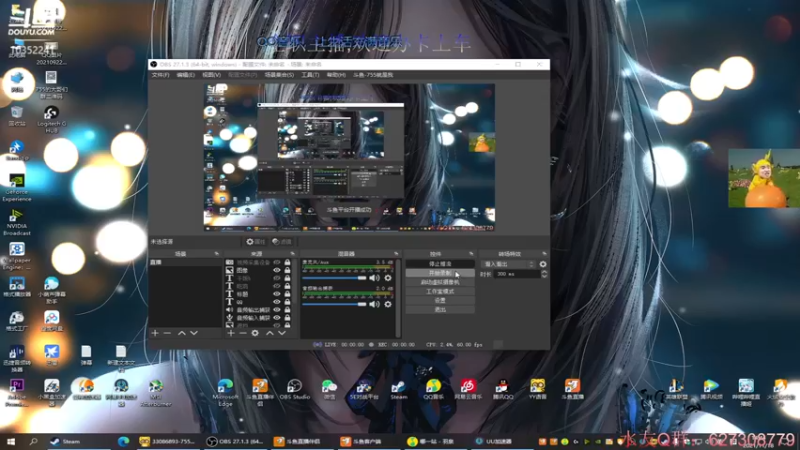Image resolution: width=800 pixels, height=450 pixels.
Task: Open GeForce Experience desktop icon
Action: tap(17, 187)
